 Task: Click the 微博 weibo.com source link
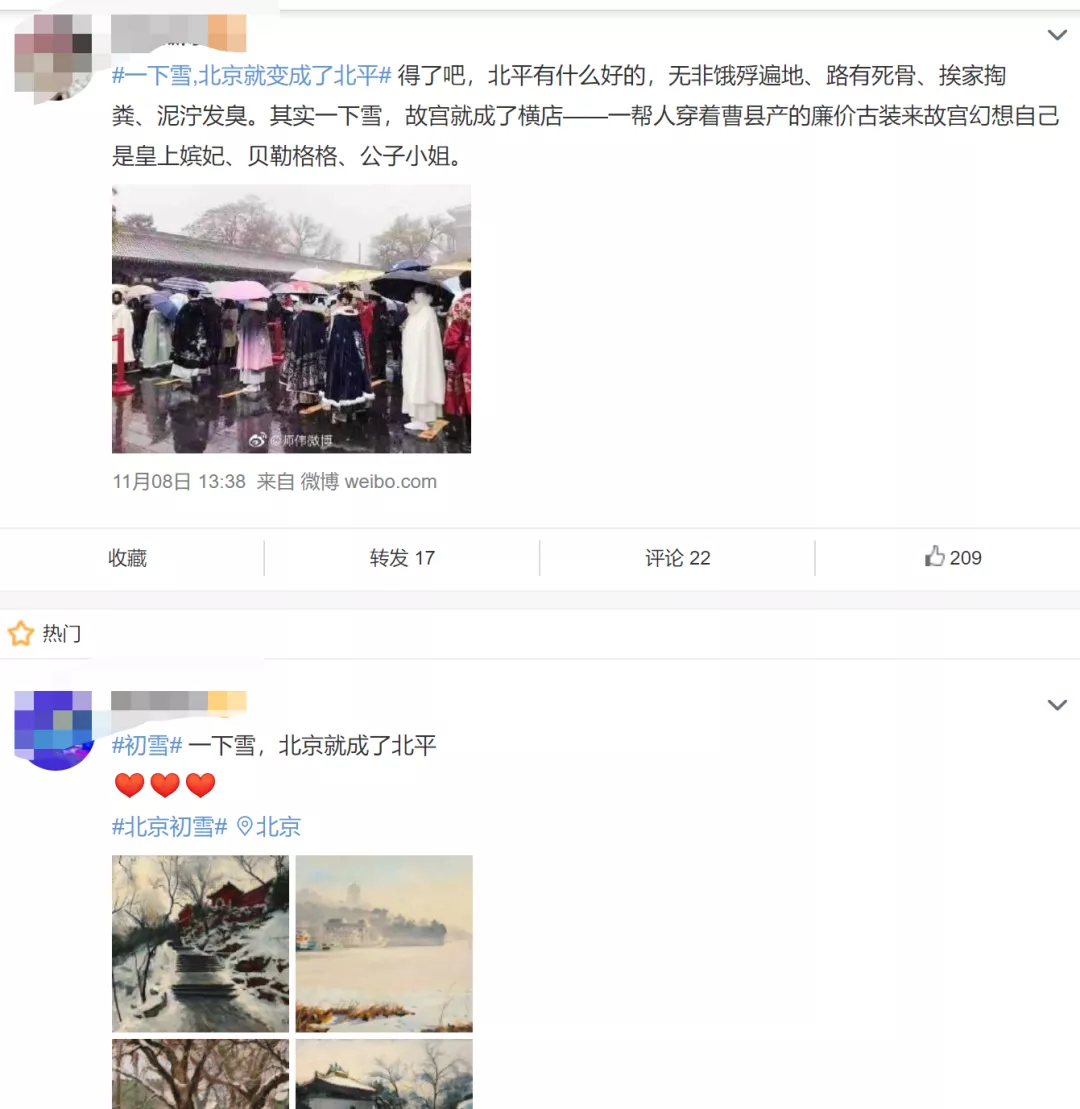(x=368, y=482)
